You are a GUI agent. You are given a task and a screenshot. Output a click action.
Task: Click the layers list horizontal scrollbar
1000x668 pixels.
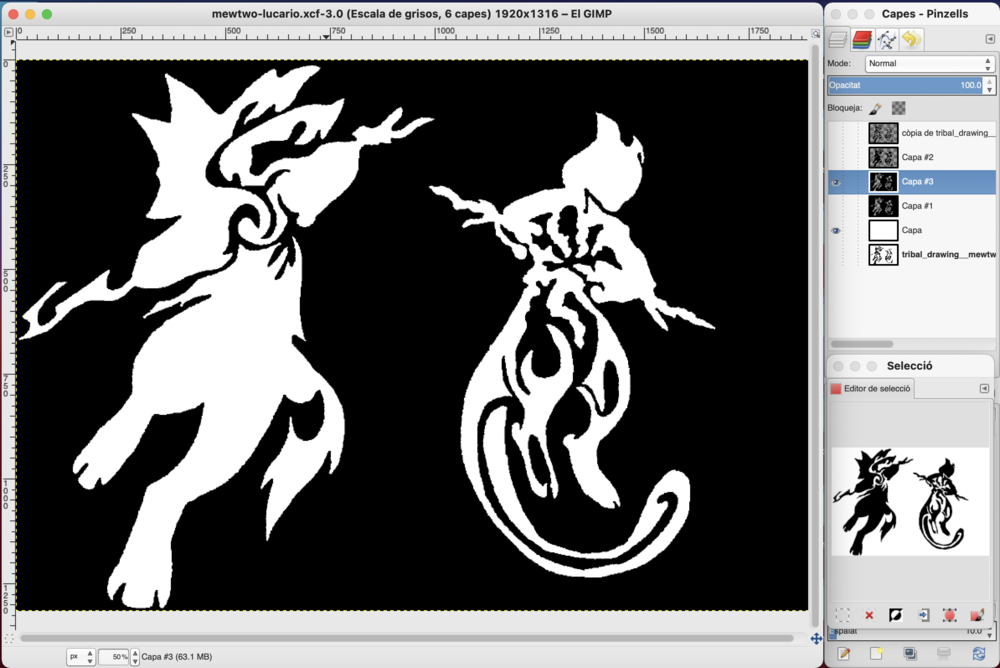coord(862,344)
